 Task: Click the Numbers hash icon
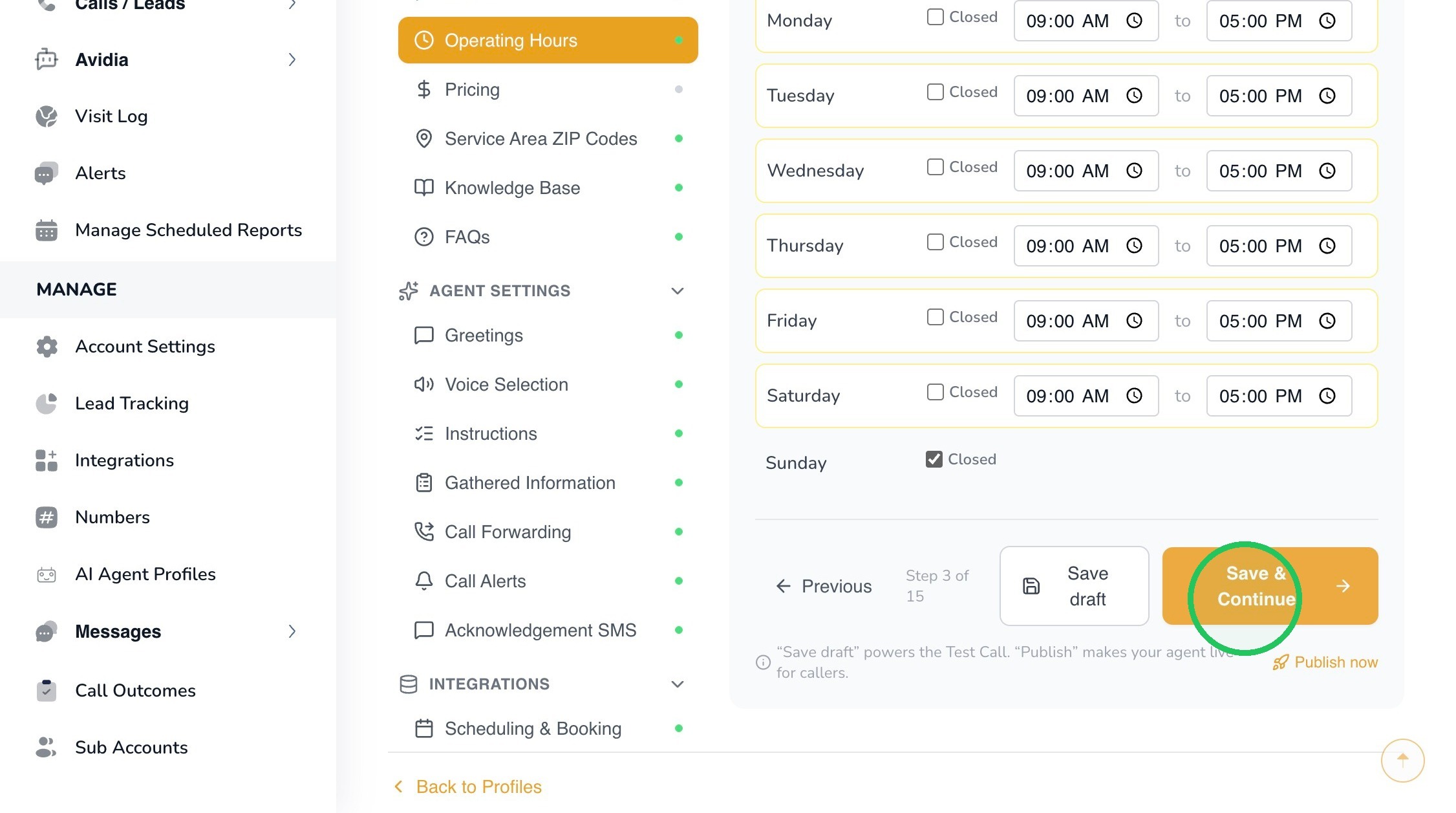click(x=47, y=517)
